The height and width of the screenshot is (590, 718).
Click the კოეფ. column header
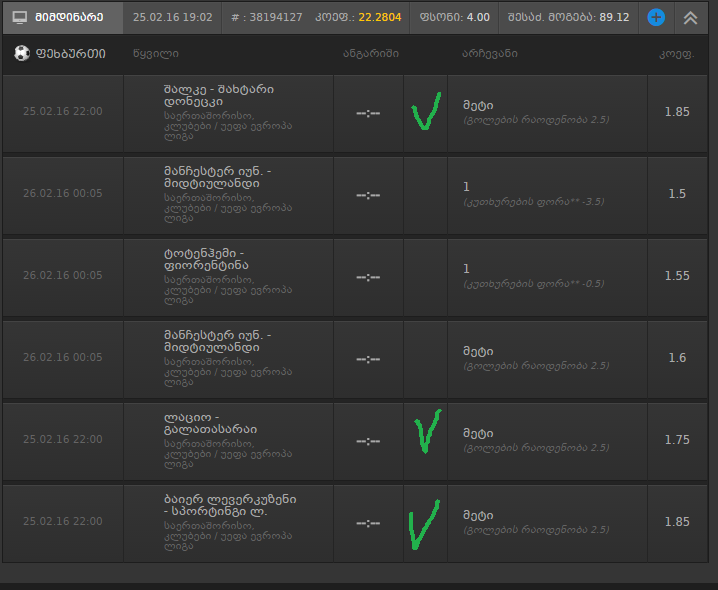tap(677, 54)
